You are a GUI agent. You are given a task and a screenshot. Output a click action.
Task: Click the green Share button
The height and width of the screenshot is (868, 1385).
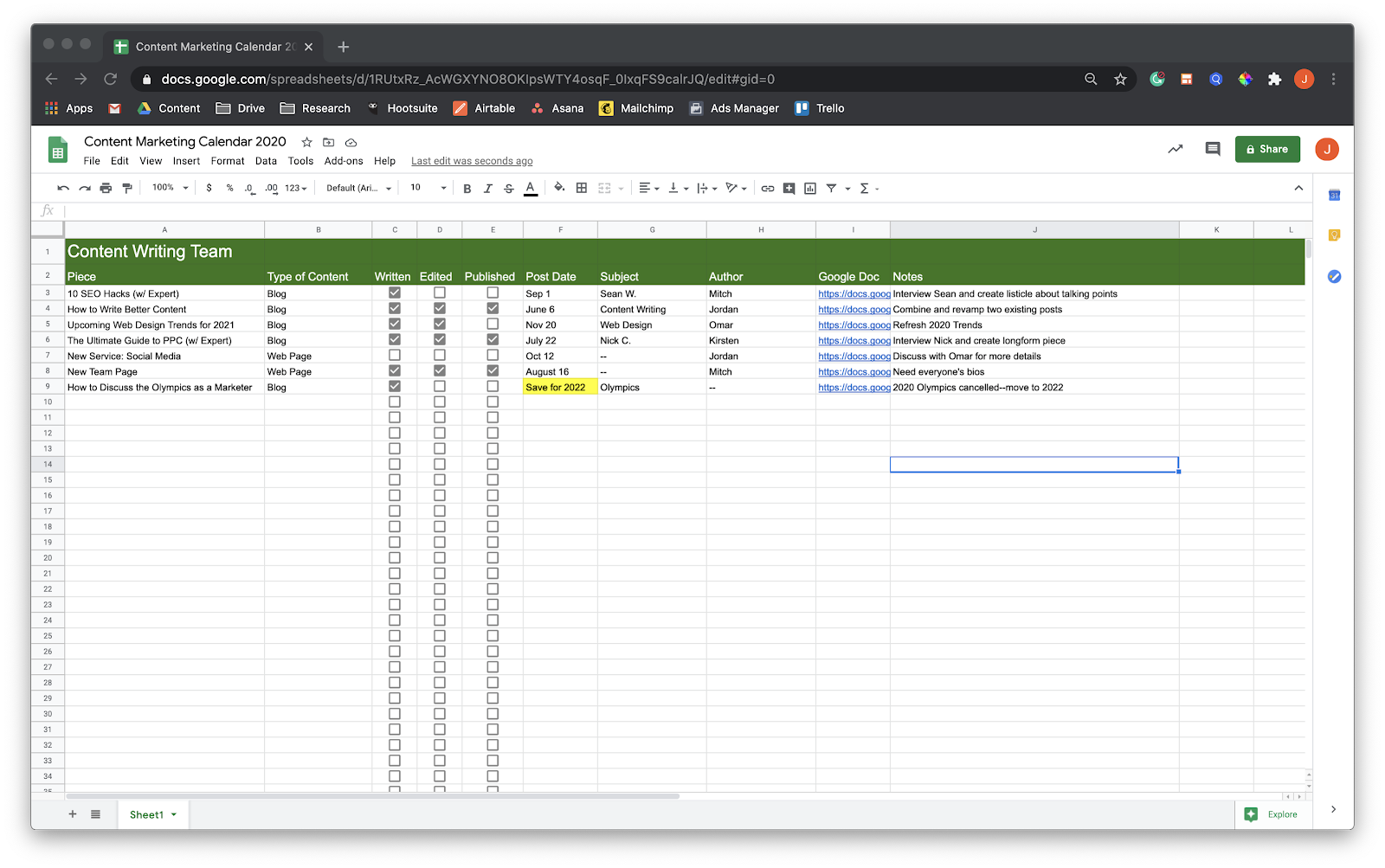pos(1267,149)
